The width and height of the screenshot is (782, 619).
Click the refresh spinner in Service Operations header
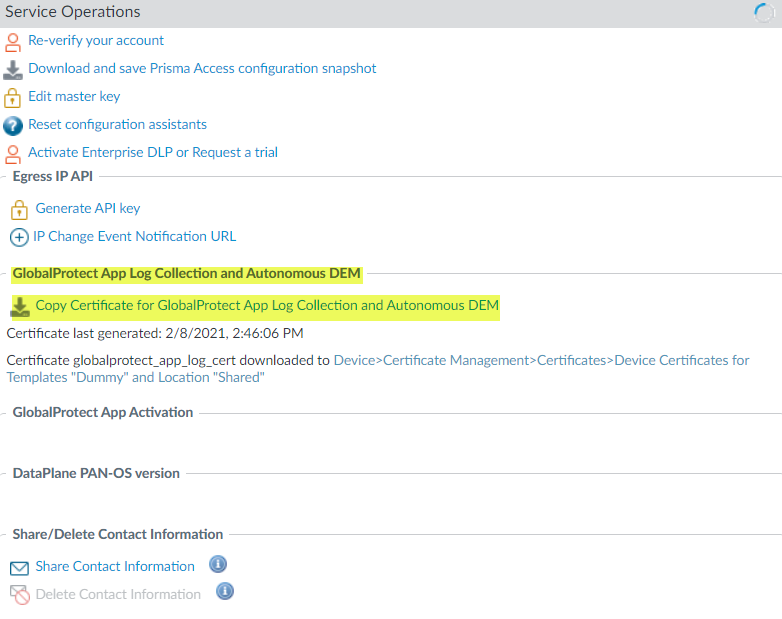pyautogui.click(x=765, y=12)
